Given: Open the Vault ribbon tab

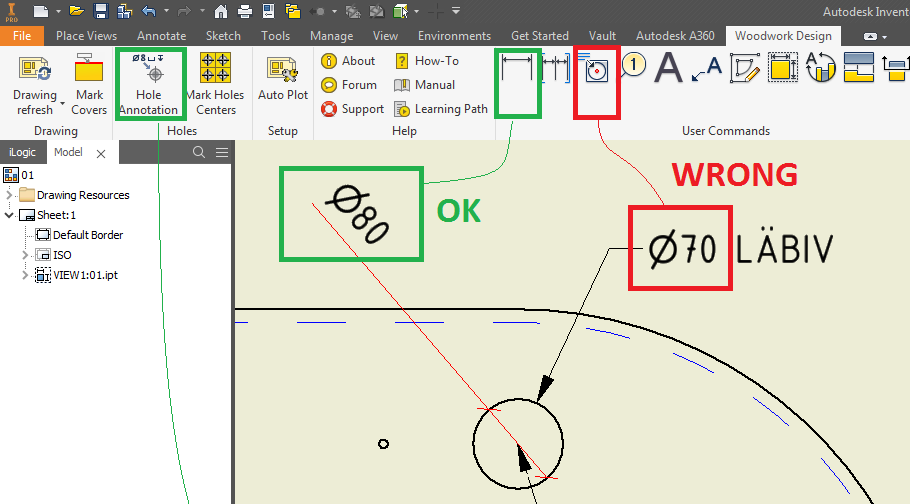Looking at the screenshot, I should (602, 36).
